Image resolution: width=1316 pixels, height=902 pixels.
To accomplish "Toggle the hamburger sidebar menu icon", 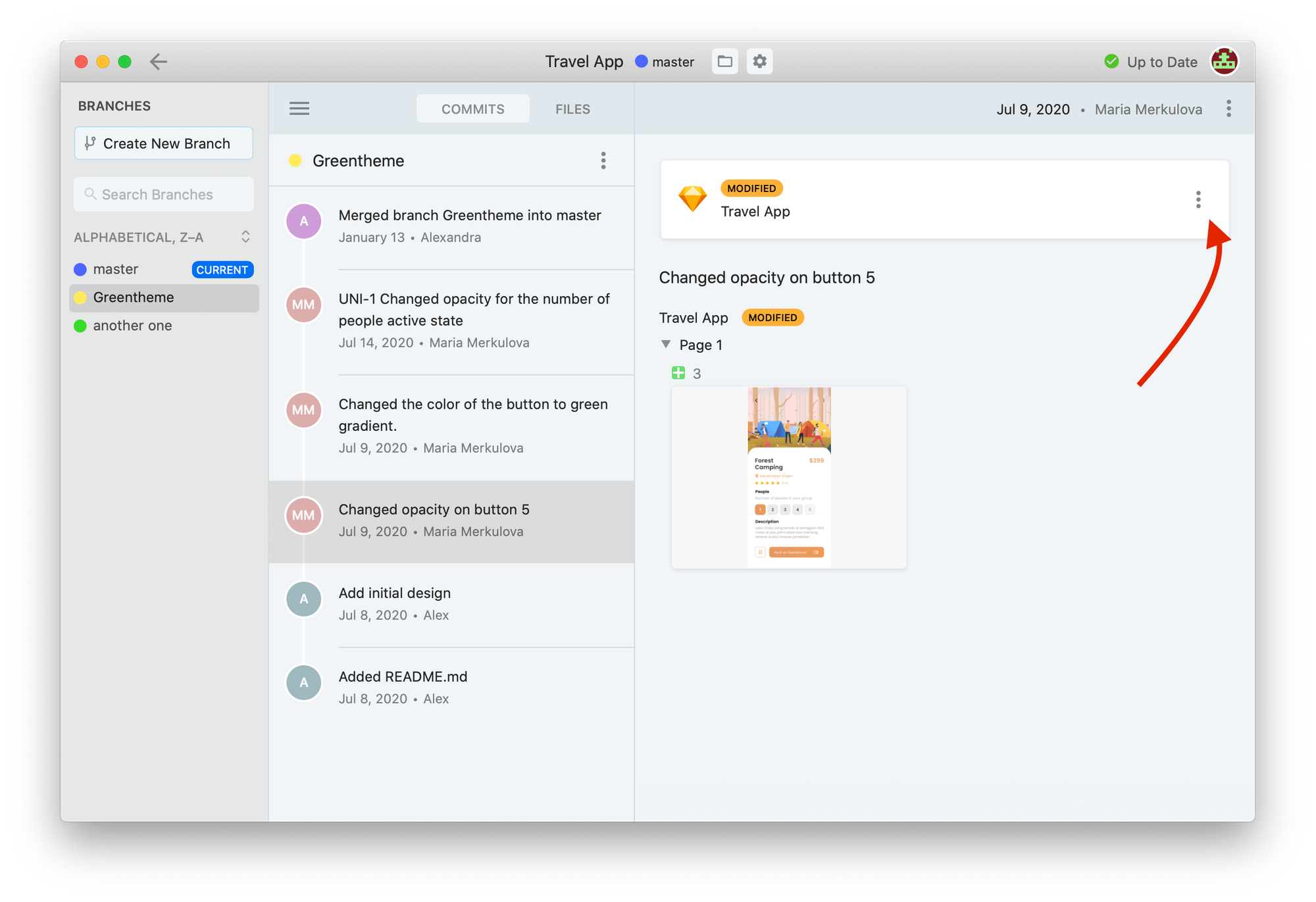I will pyautogui.click(x=299, y=109).
